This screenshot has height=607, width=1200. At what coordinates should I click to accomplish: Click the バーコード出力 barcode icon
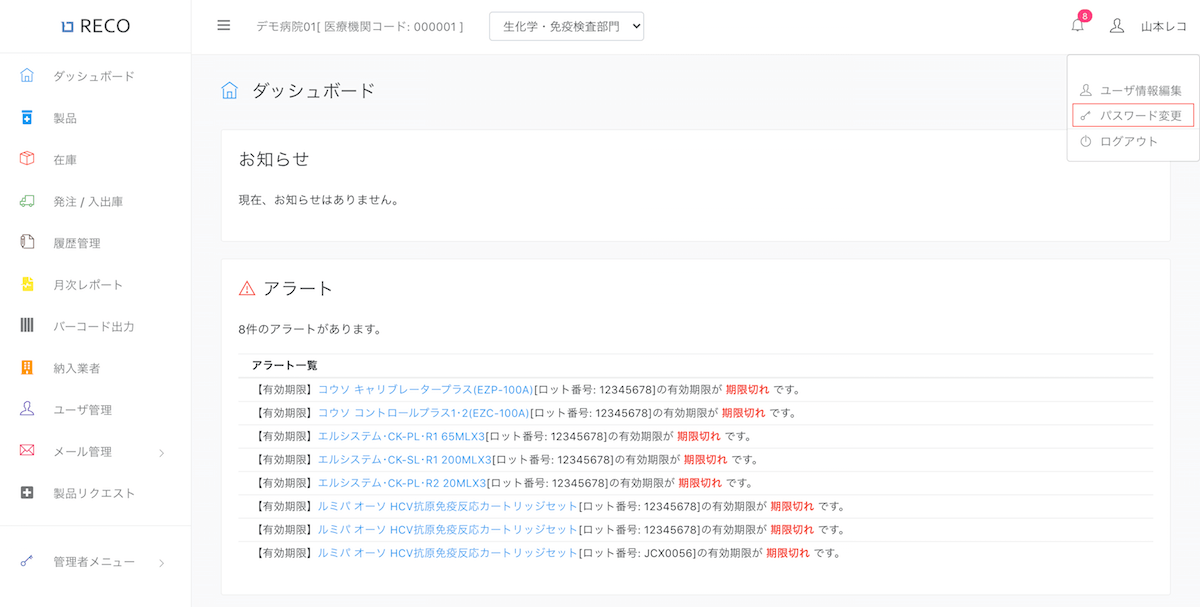tap(27, 326)
